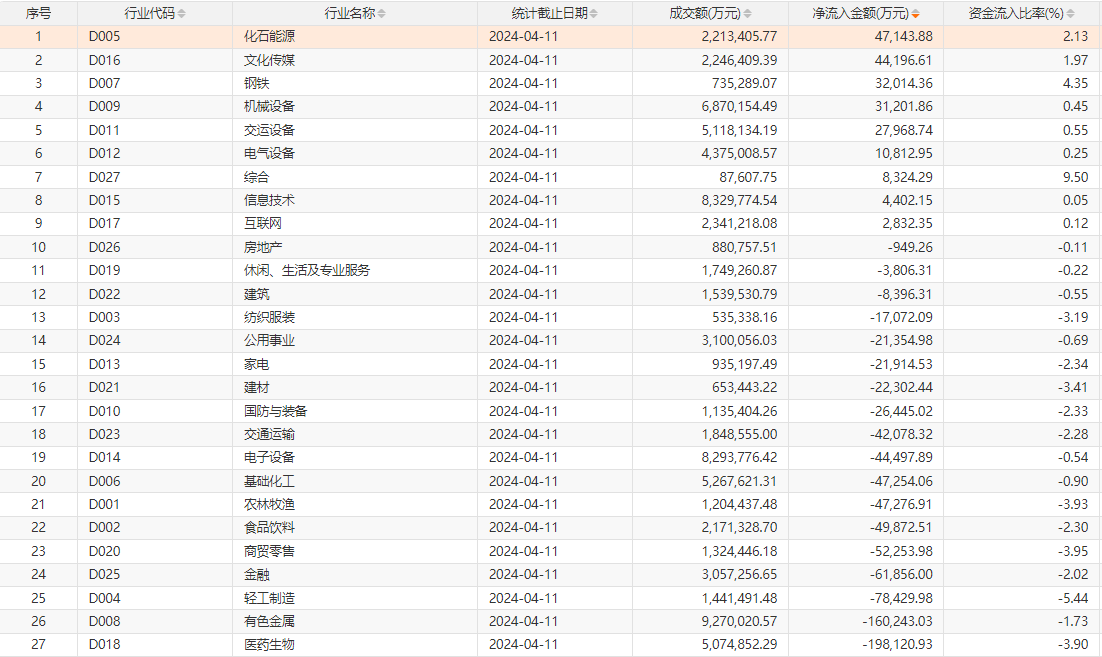Select the 商贸零售 cell
Viewport: 1102px width, 657px height.
(x=269, y=552)
